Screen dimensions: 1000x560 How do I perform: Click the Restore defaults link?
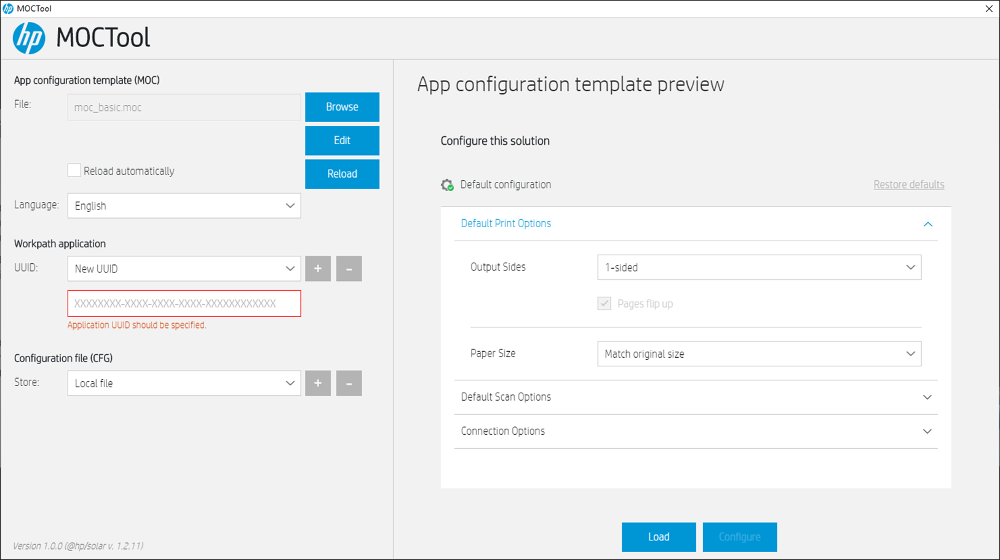[x=909, y=184]
